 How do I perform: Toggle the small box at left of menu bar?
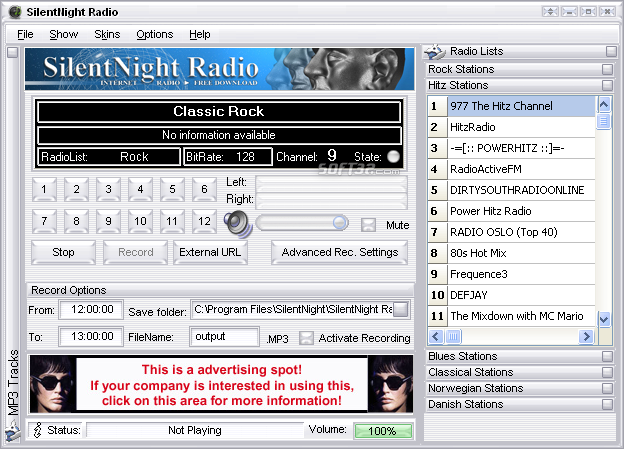[12, 52]
